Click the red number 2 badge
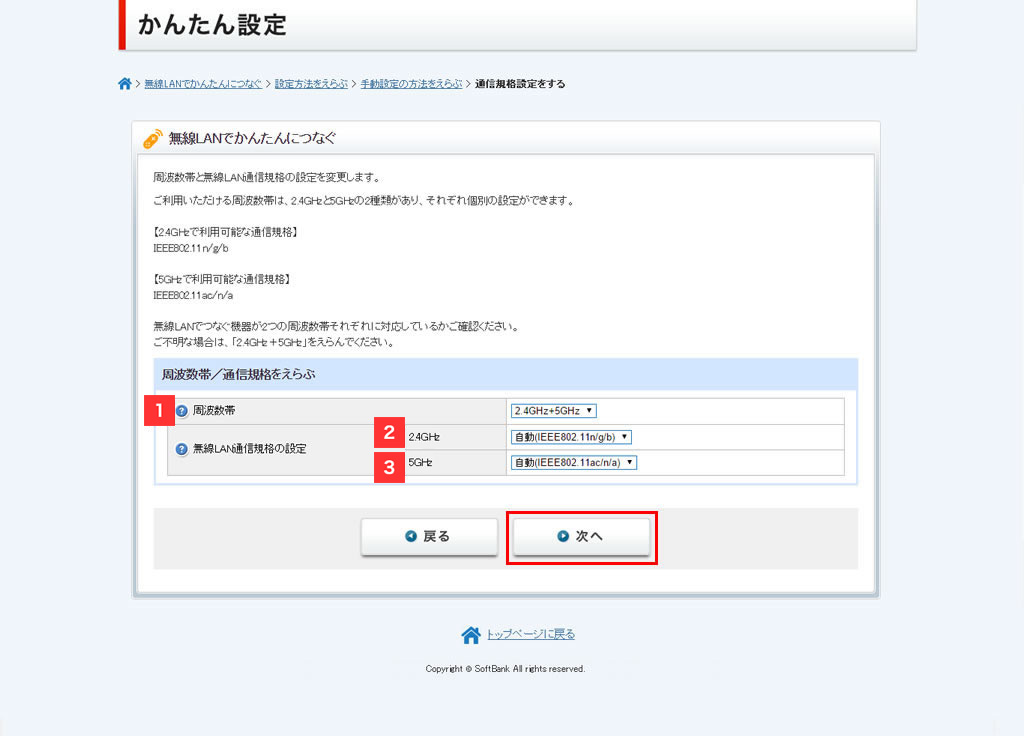 (x=389, y=433)
